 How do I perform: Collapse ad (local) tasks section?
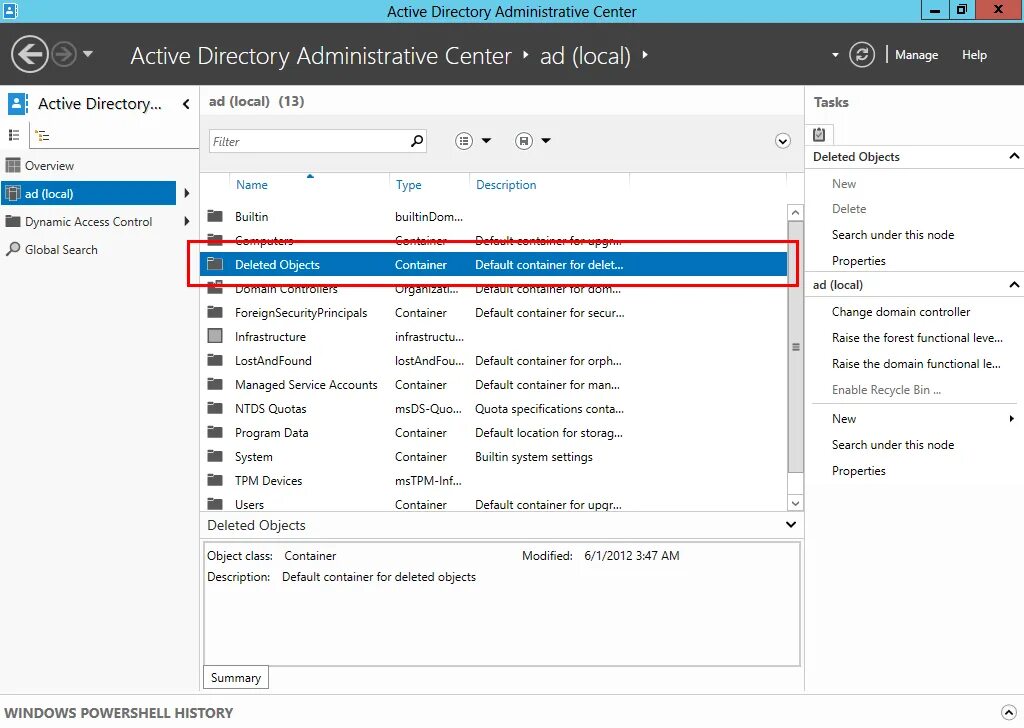[1014, 285]
